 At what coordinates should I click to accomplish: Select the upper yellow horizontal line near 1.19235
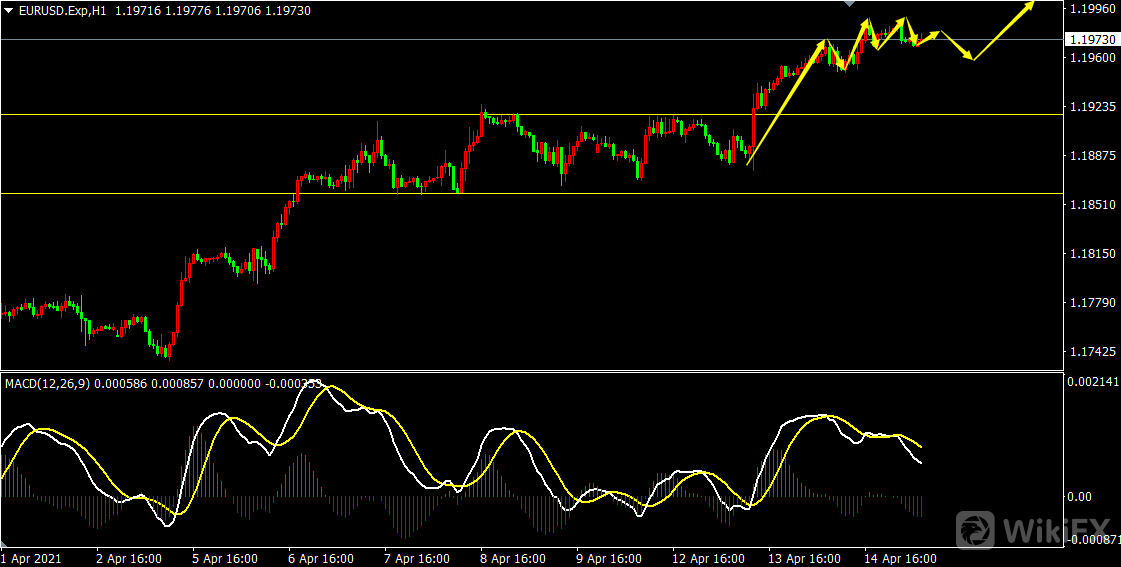pyautogui.click(x=300, y=114)
